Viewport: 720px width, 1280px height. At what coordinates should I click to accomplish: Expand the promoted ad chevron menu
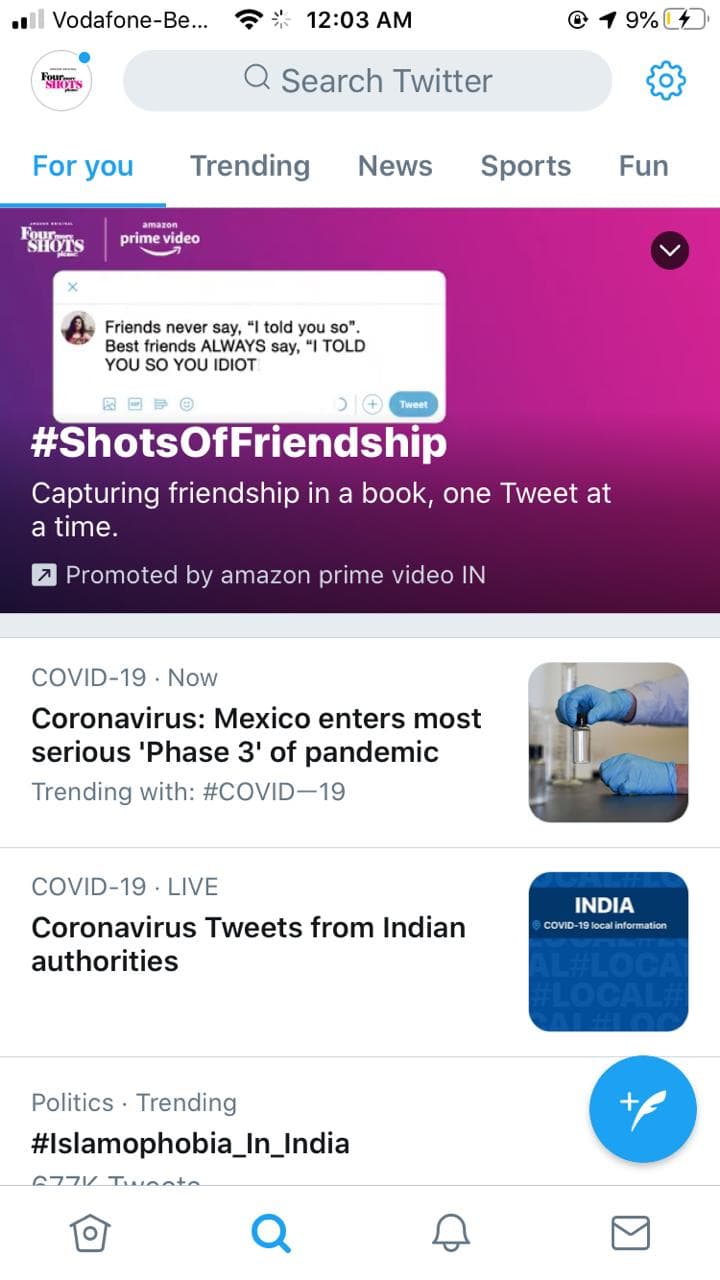tap(670, 251)
